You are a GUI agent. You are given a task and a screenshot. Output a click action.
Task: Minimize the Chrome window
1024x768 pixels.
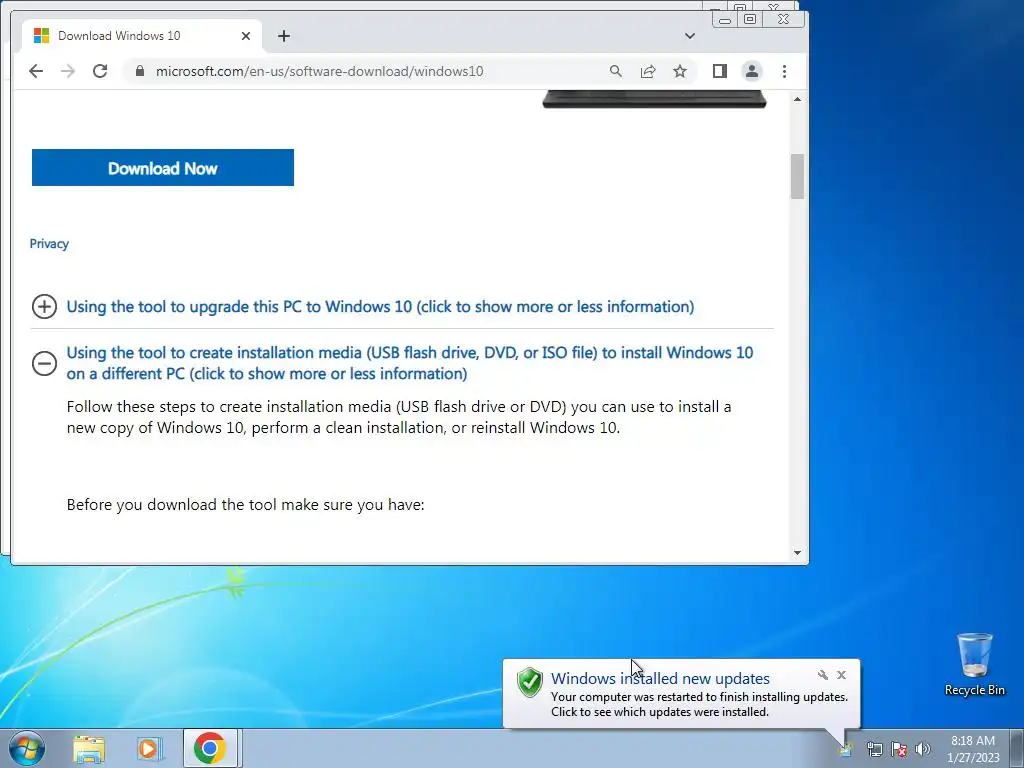[724, 20]
